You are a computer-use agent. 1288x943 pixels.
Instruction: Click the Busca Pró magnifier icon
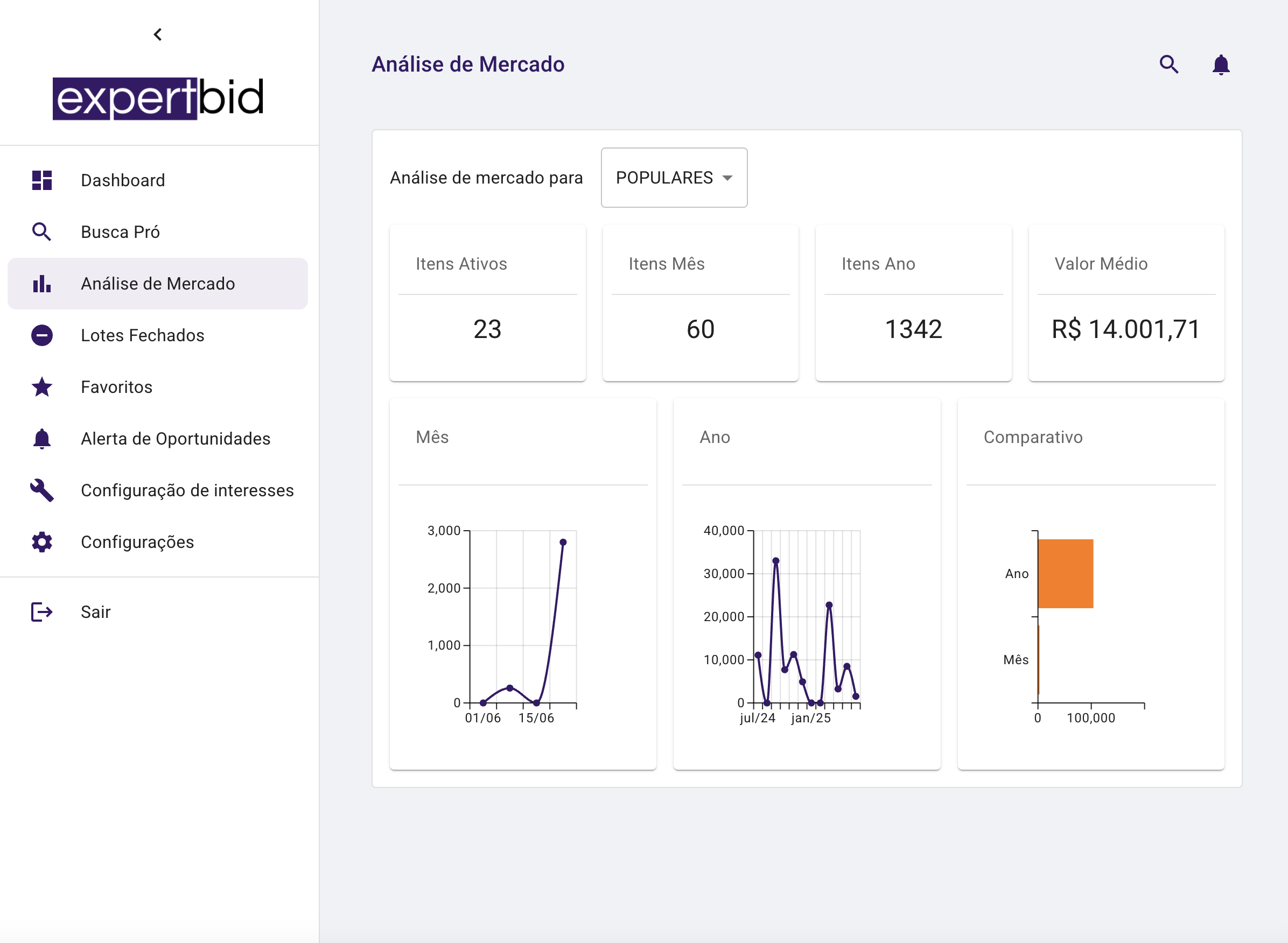pyautogui.click(x=41, y=232)
